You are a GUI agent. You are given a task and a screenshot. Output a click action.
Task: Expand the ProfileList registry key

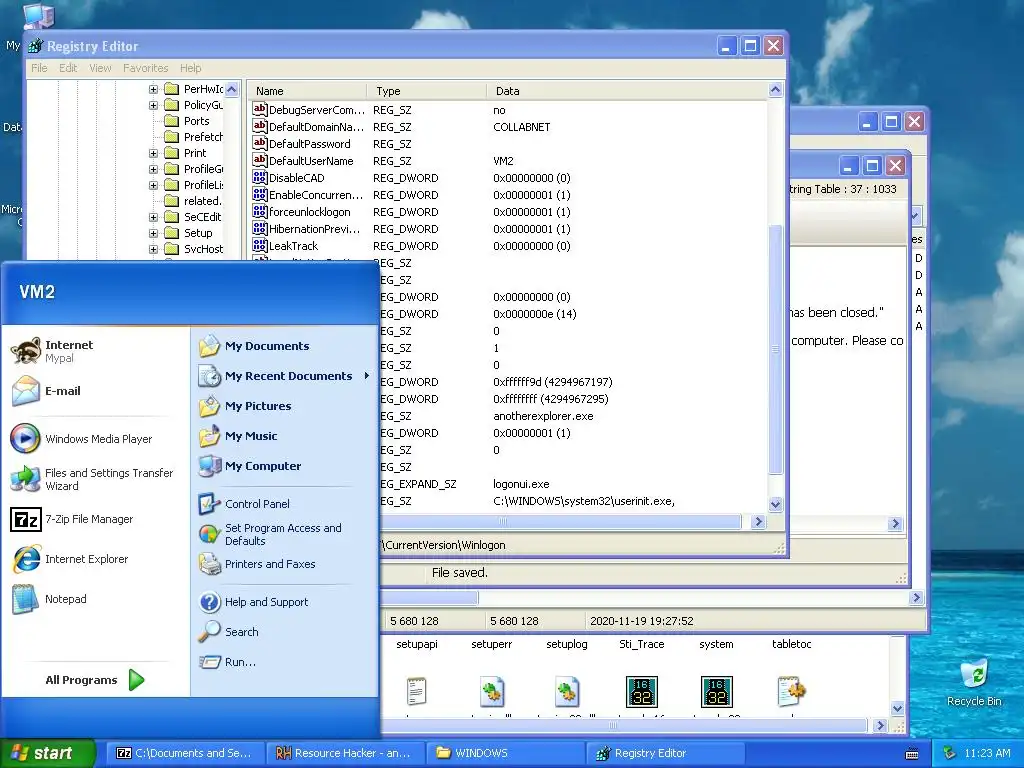point(153,185)
